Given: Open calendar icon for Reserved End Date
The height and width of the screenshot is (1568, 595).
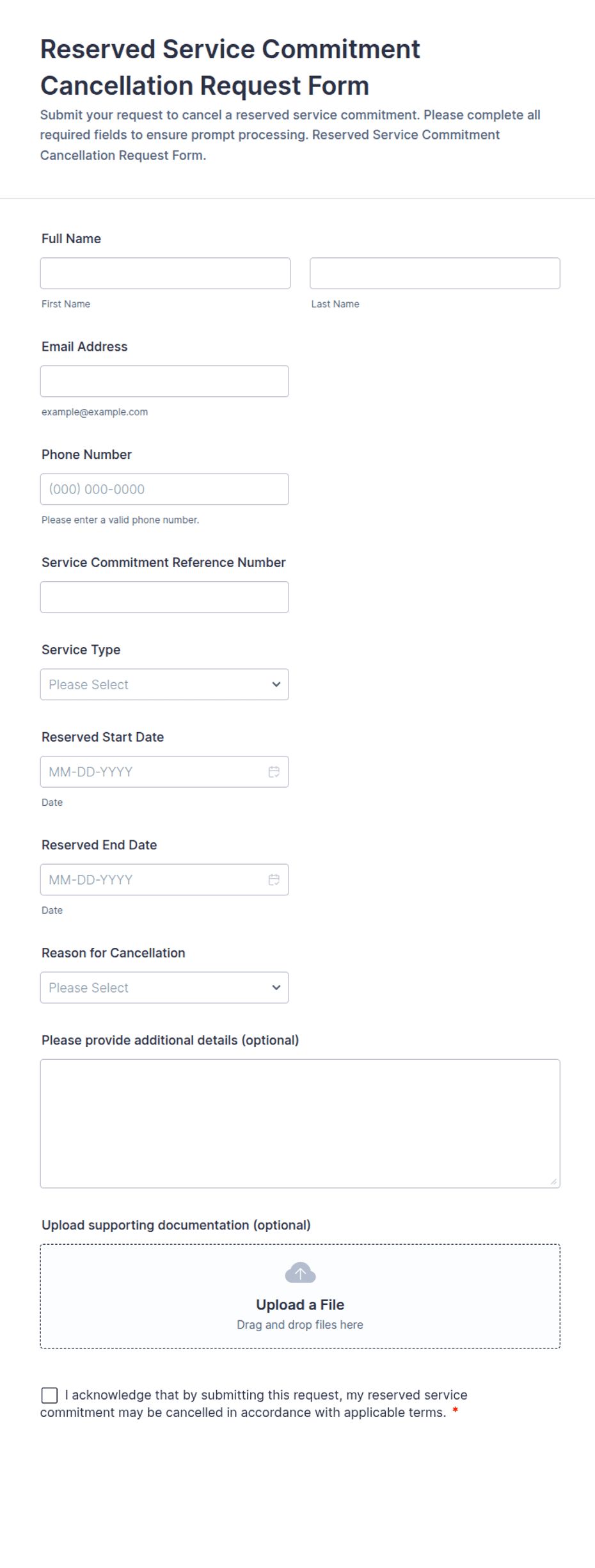Looking at the screenshot, I should (274, 880).
